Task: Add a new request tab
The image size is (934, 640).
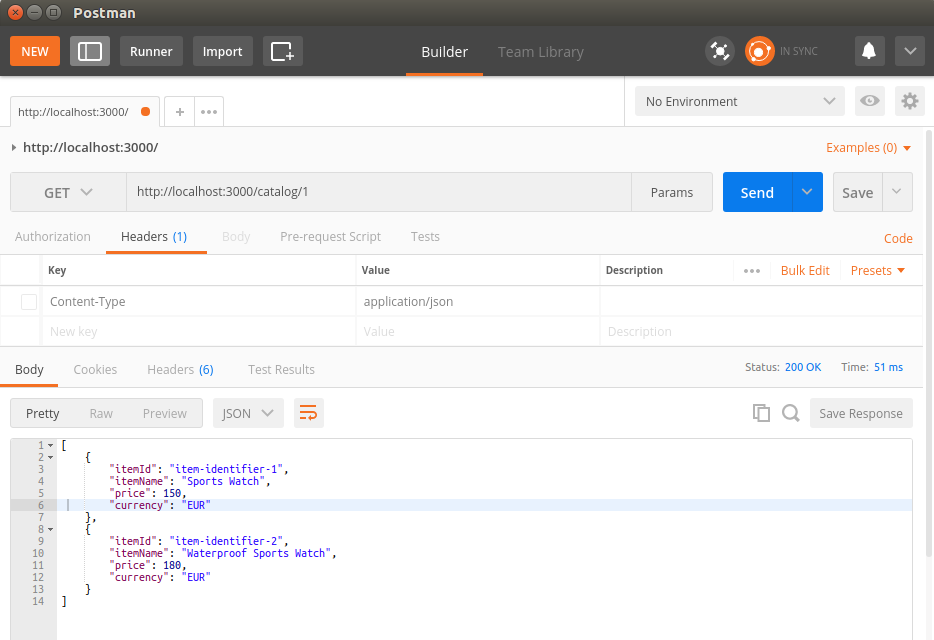Action: 180,112
